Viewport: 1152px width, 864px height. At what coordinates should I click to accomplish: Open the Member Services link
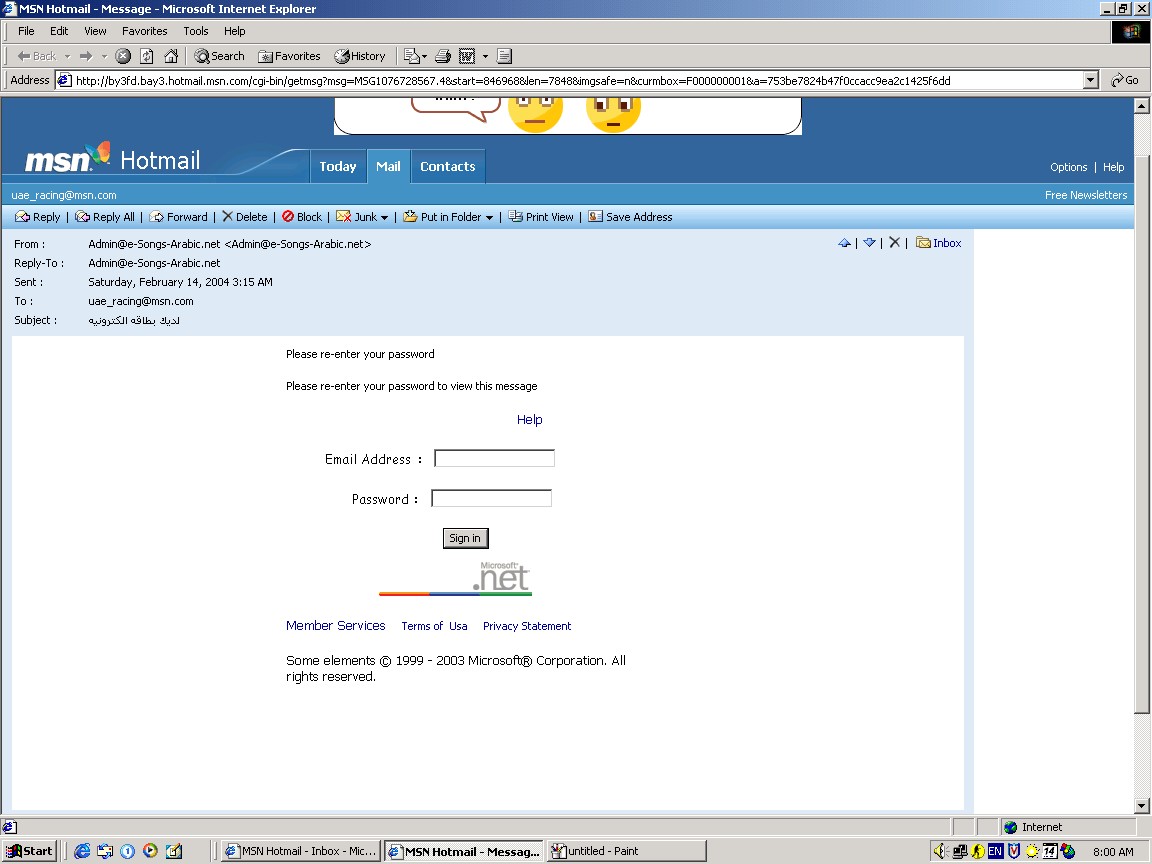point(336,625)
